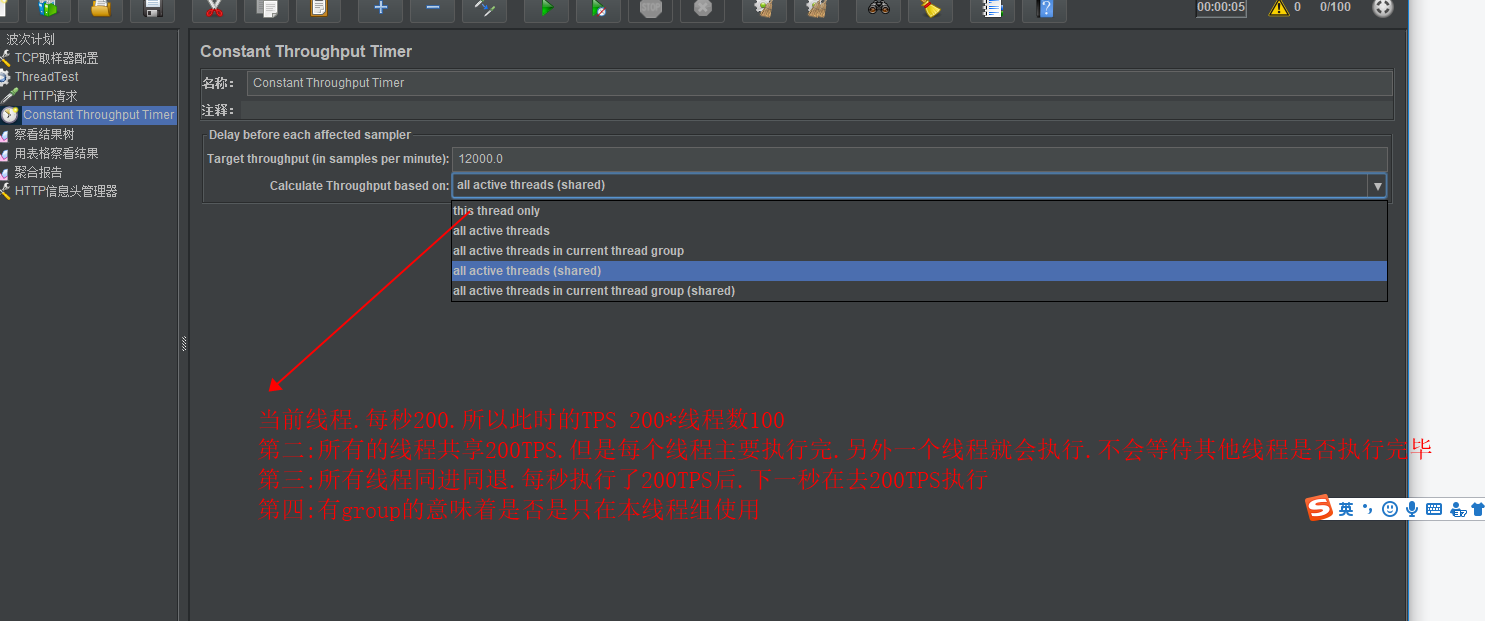Start the test with the green play icon
This screenshot has height=621, width=1485.
(x=546, y=11)
